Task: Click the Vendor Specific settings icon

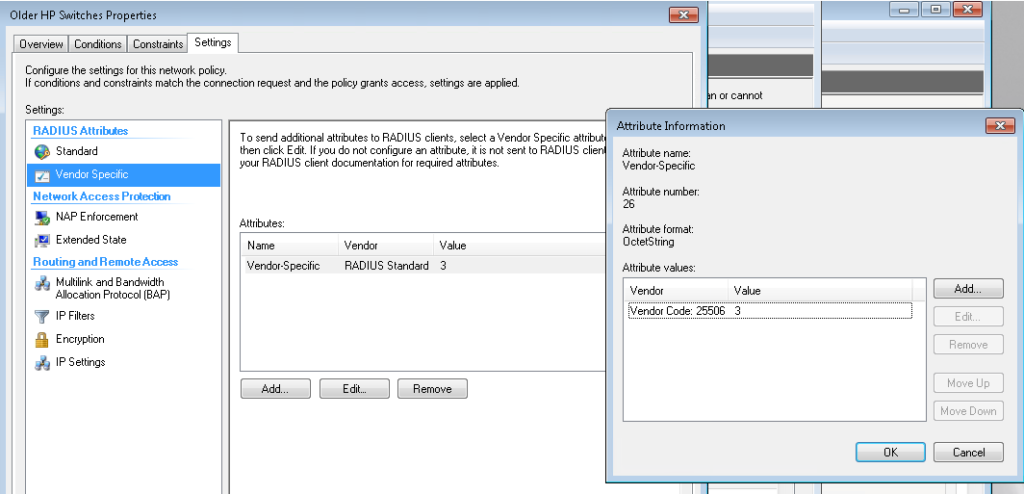Action: tap(41, 175)
